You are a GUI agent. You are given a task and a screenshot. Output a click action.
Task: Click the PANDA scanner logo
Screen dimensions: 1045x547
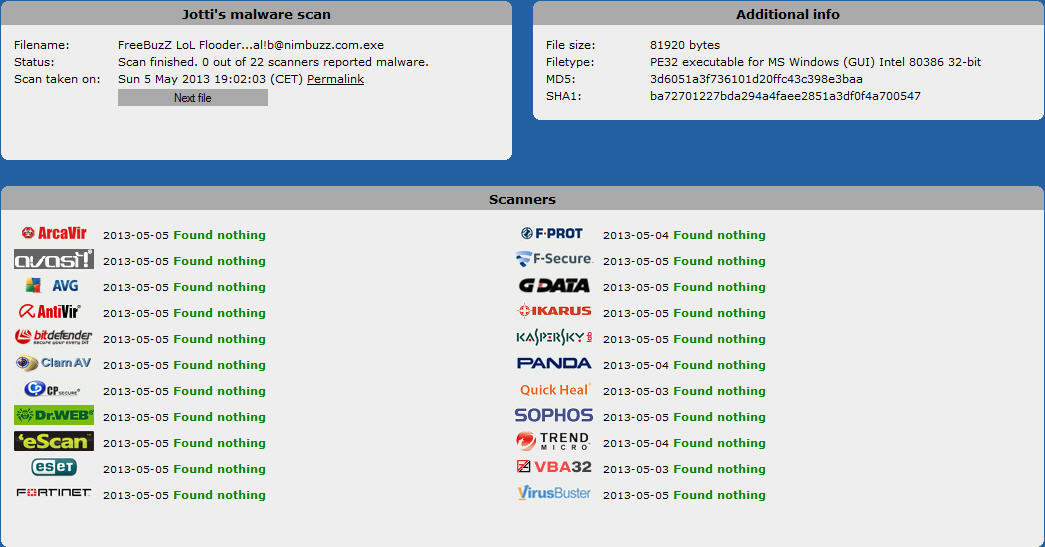(x=554, y=363)
